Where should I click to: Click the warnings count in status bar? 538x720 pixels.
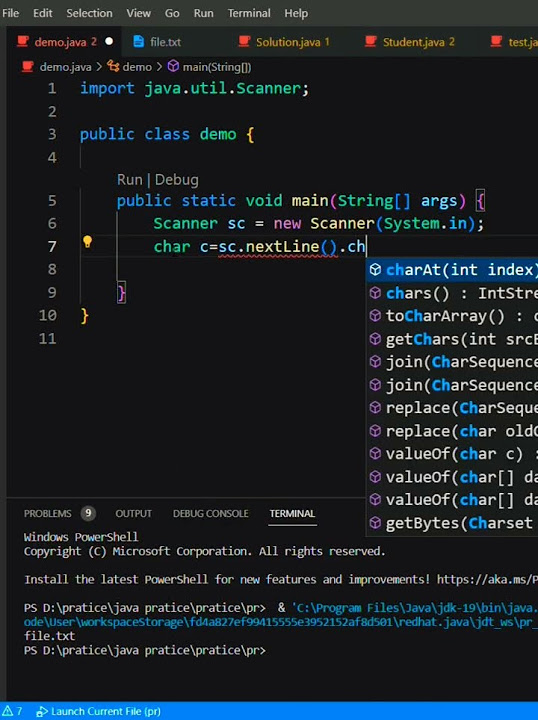click(12, 711)
